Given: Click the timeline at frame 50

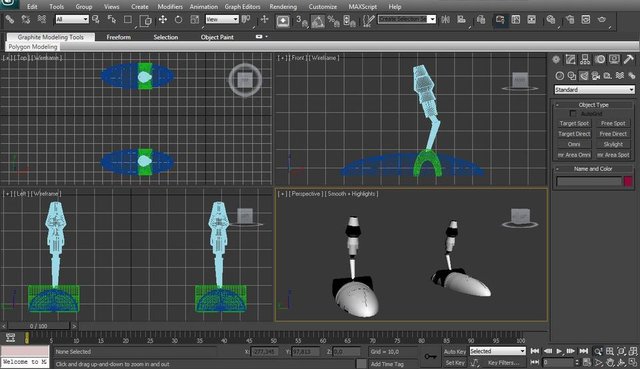Looking at the screenshot, I should (x=273, y=340).
